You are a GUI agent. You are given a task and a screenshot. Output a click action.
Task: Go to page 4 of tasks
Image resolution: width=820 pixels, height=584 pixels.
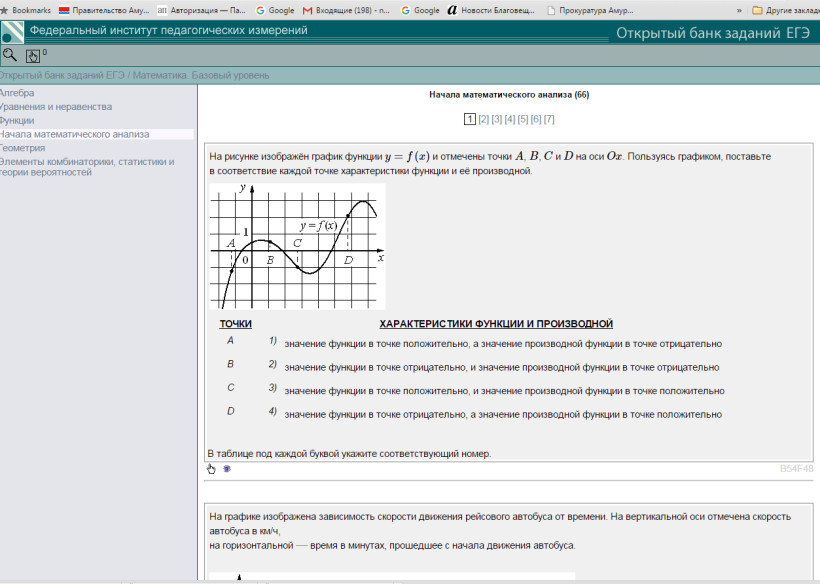(510, 120)
